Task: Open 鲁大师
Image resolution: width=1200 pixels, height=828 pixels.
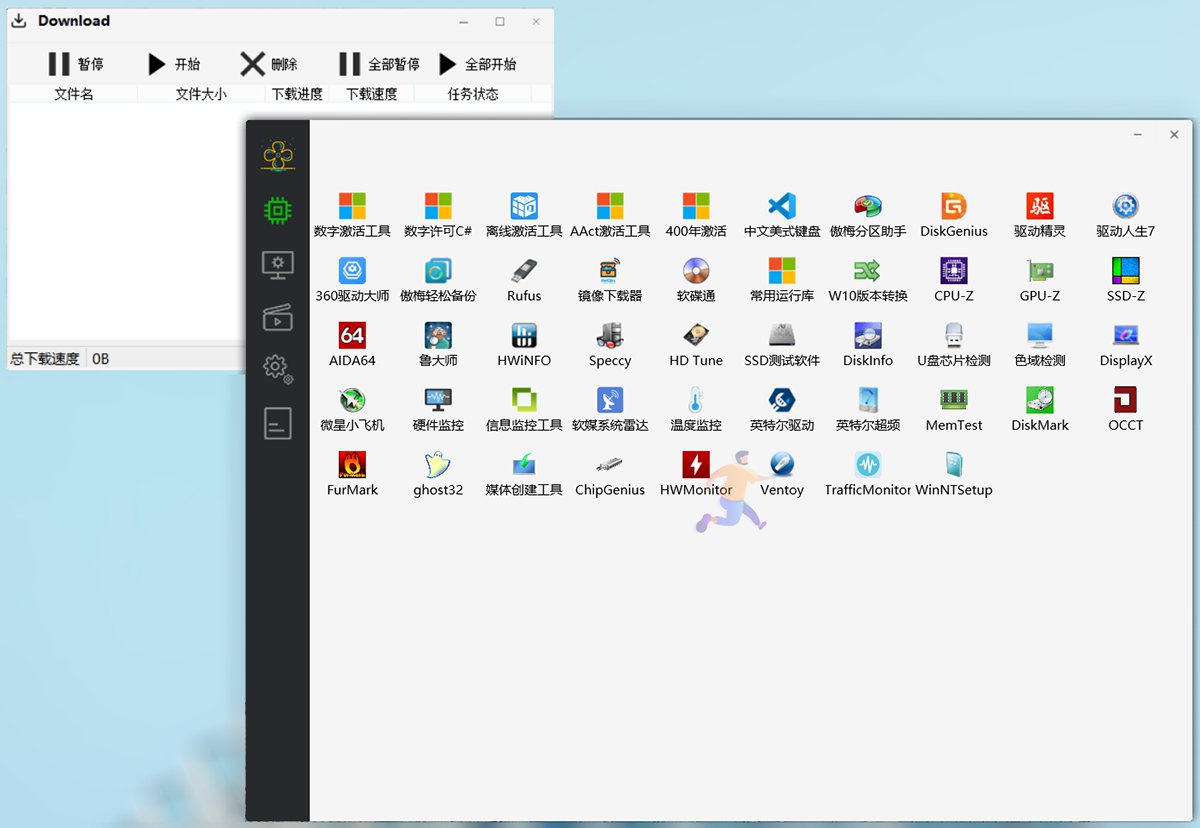Action: (x=438, y=345)
